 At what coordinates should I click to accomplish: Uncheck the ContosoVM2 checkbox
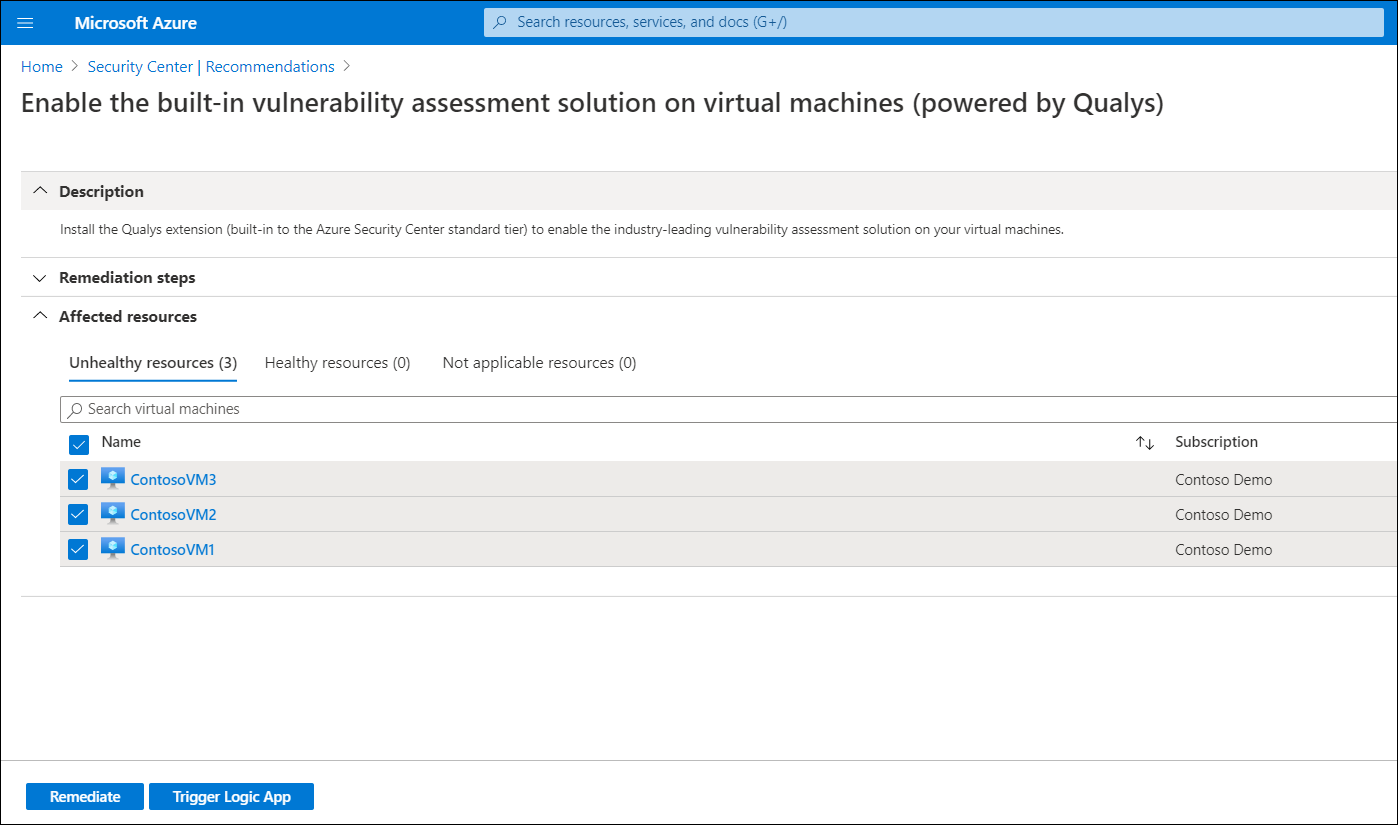tap(79, 515)
